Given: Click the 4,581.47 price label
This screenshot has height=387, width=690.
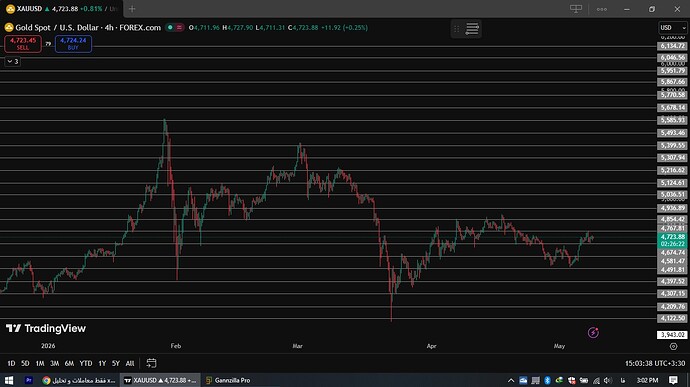Looking at the screenshot, I should (x=672, y=261).
